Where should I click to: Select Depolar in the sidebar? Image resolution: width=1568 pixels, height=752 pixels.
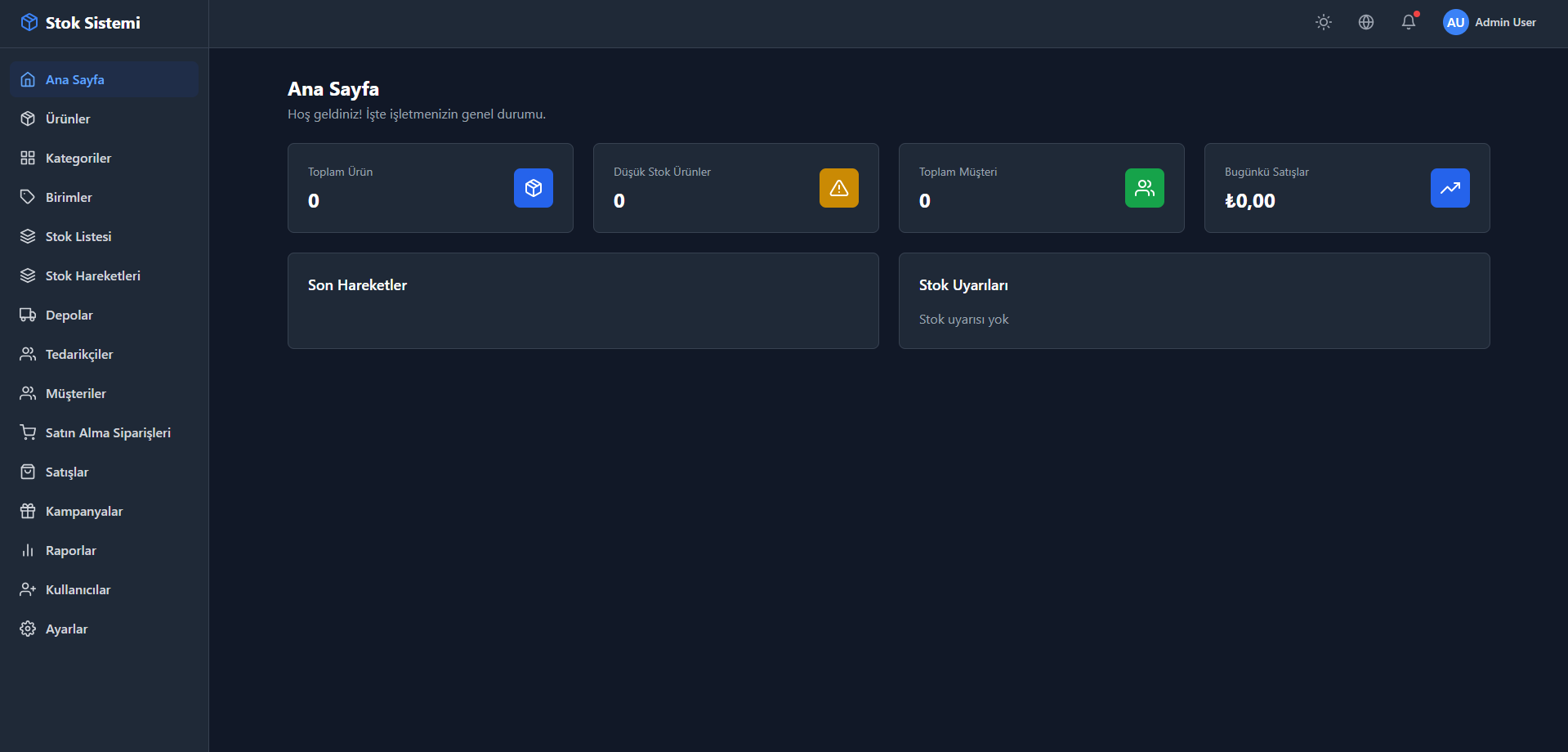pyautogui.click(x=104, y=315)
